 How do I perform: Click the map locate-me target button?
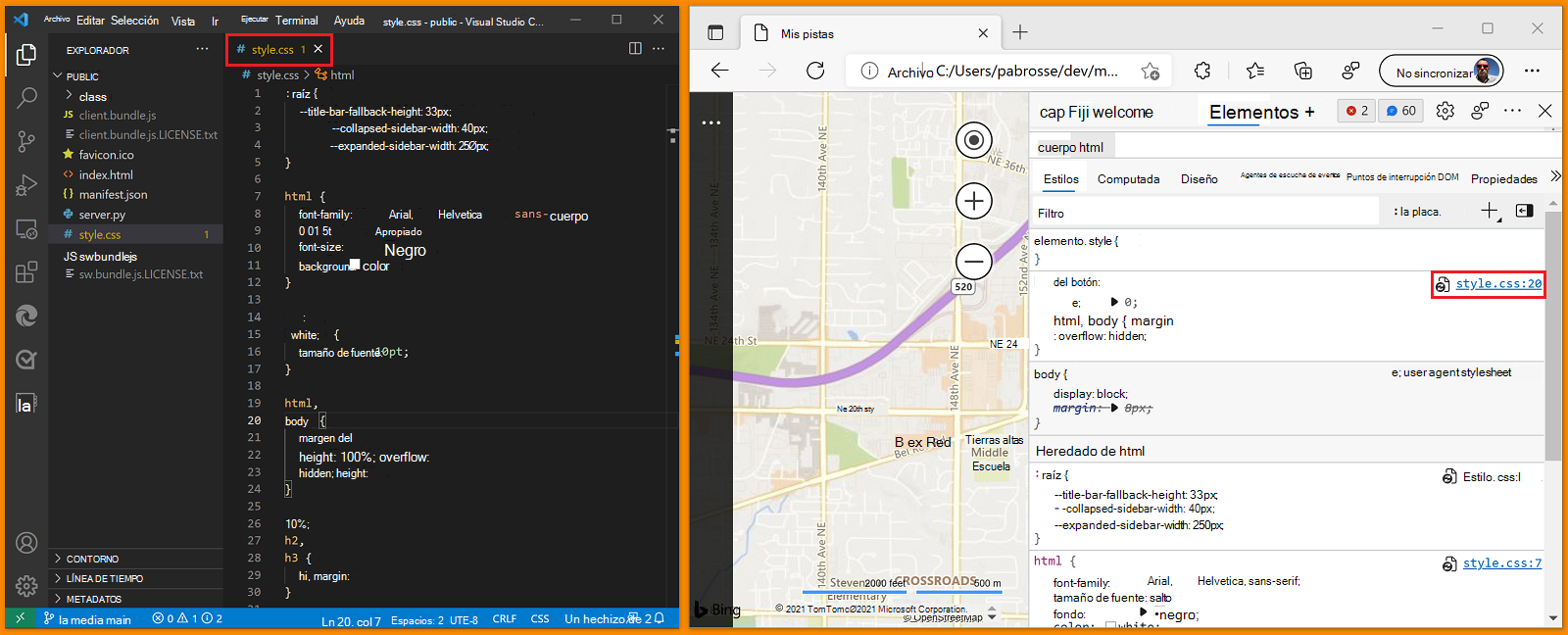point(974,140)
